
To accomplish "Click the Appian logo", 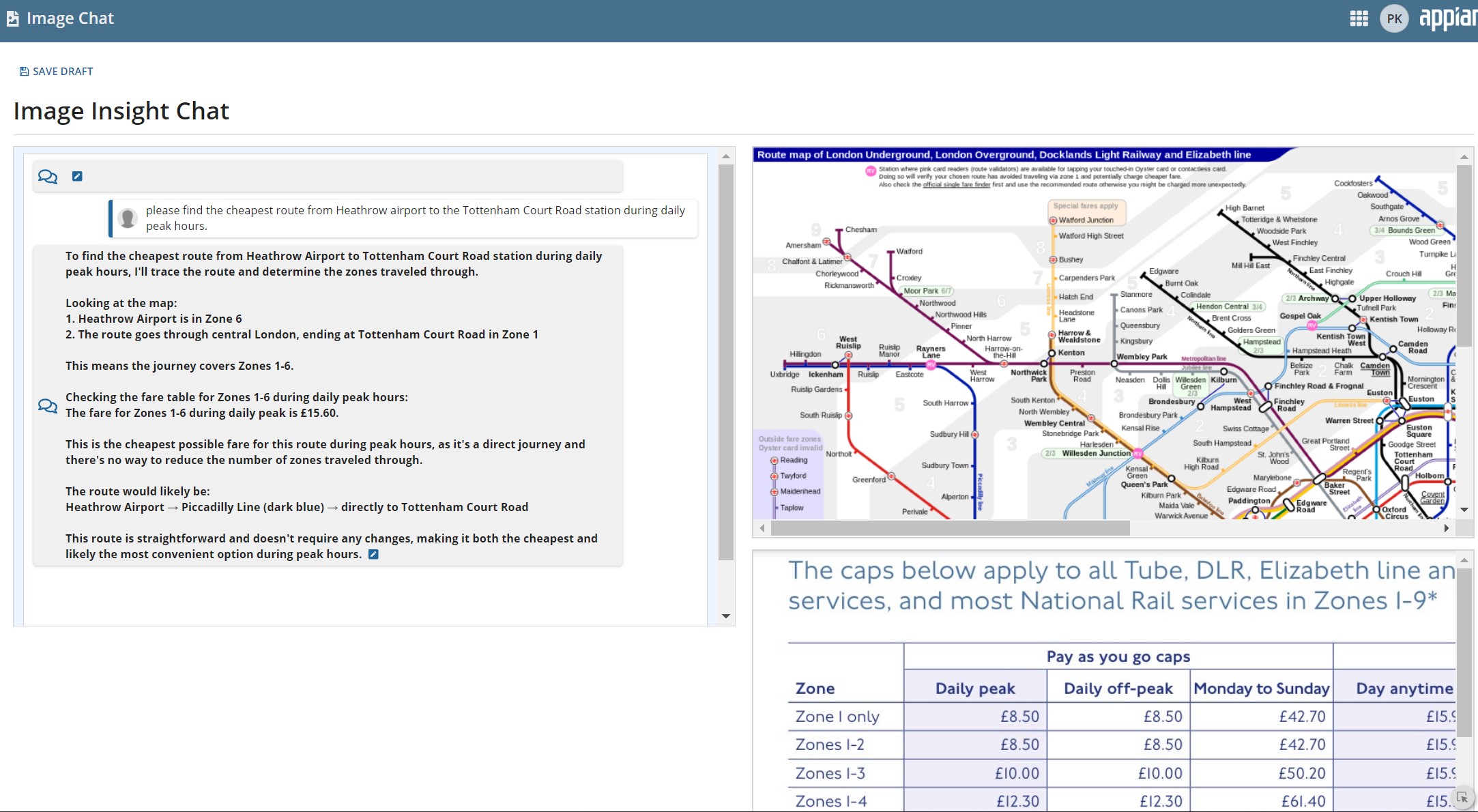I will pos(1448,18).
